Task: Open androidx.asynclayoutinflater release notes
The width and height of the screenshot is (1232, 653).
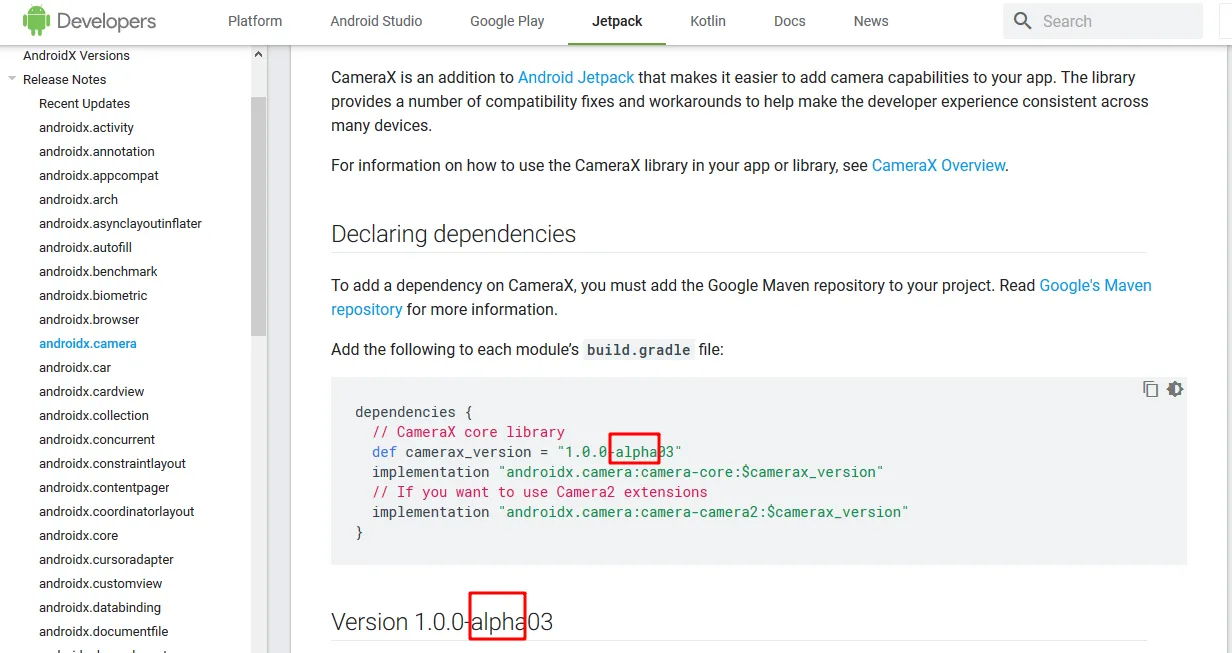Action: pyautogui.click(x=120, y=223)
